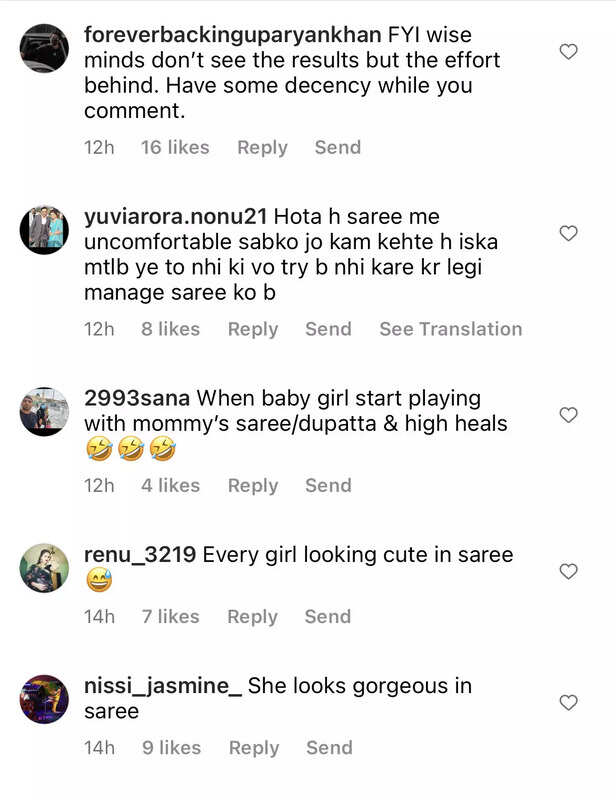
Task: View the 16 likes on first comment
Action: tap(175, 147)
